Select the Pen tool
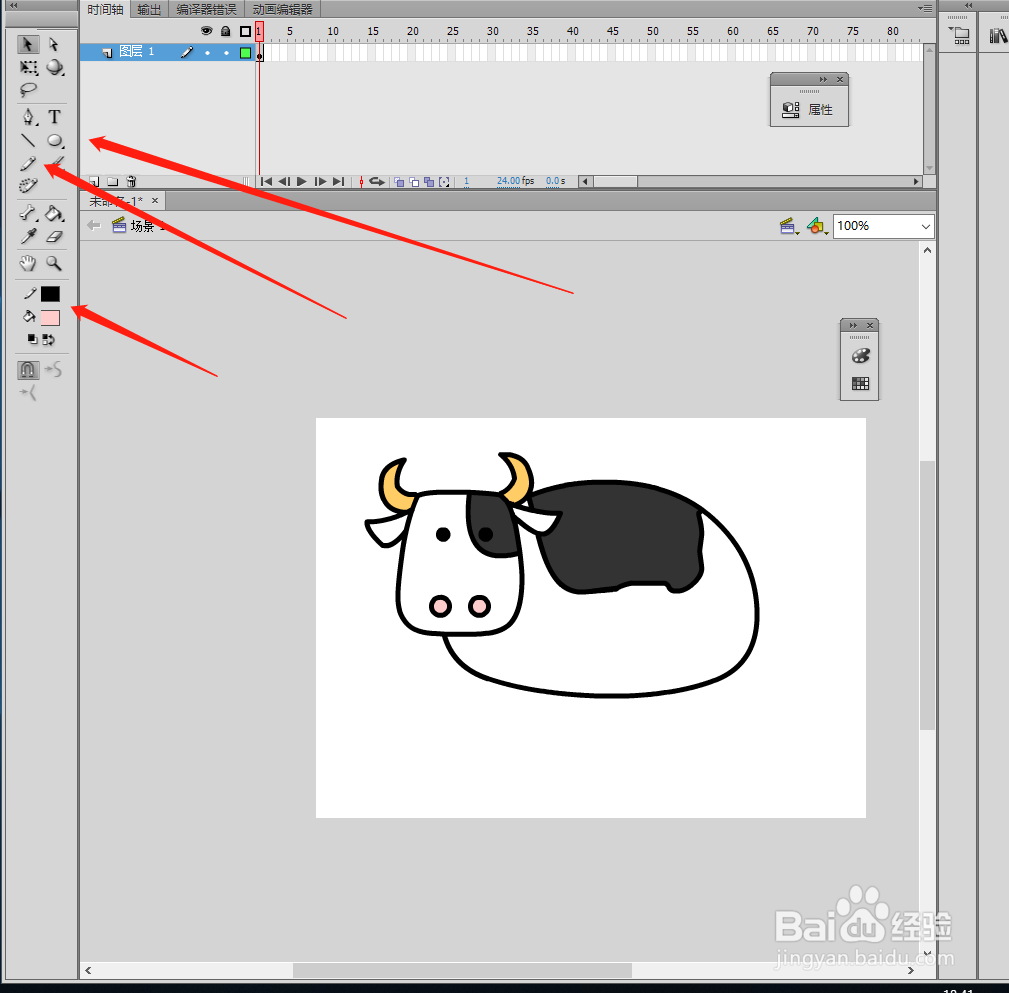 tap(27, 117)
